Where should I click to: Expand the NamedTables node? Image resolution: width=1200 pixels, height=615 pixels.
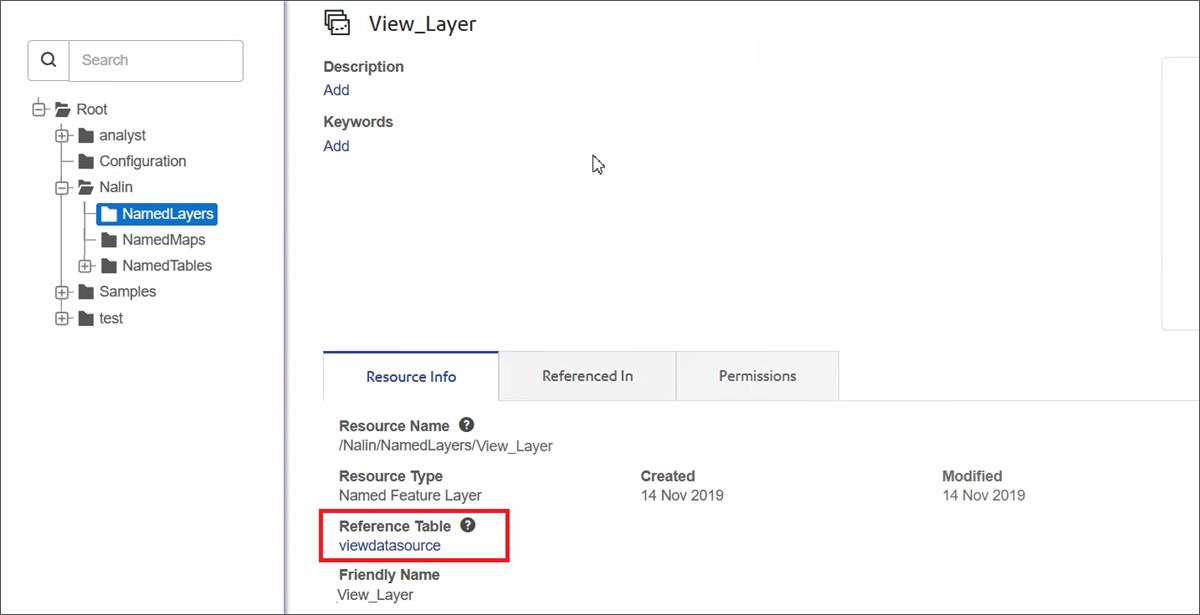pyautogui.click(x=84, y=265)
